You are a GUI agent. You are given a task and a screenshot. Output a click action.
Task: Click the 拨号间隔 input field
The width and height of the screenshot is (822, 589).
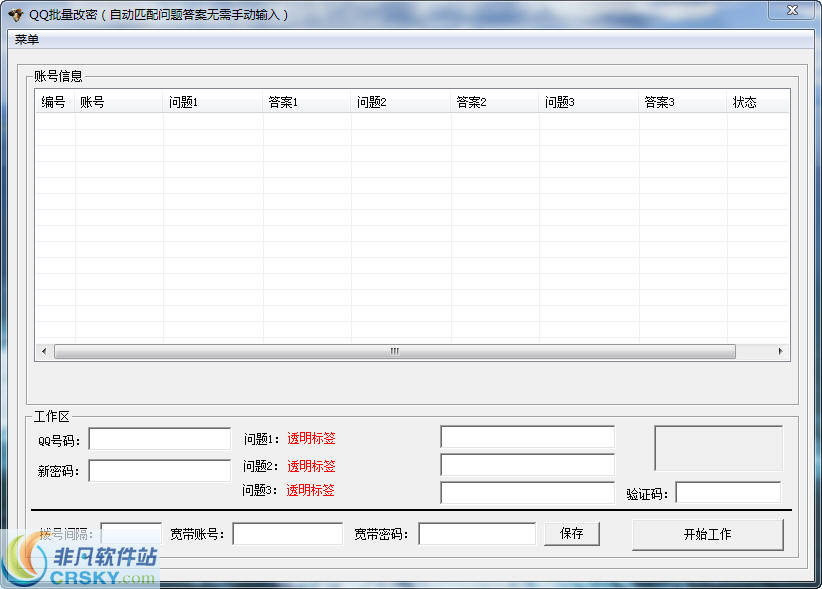point(131,533)
